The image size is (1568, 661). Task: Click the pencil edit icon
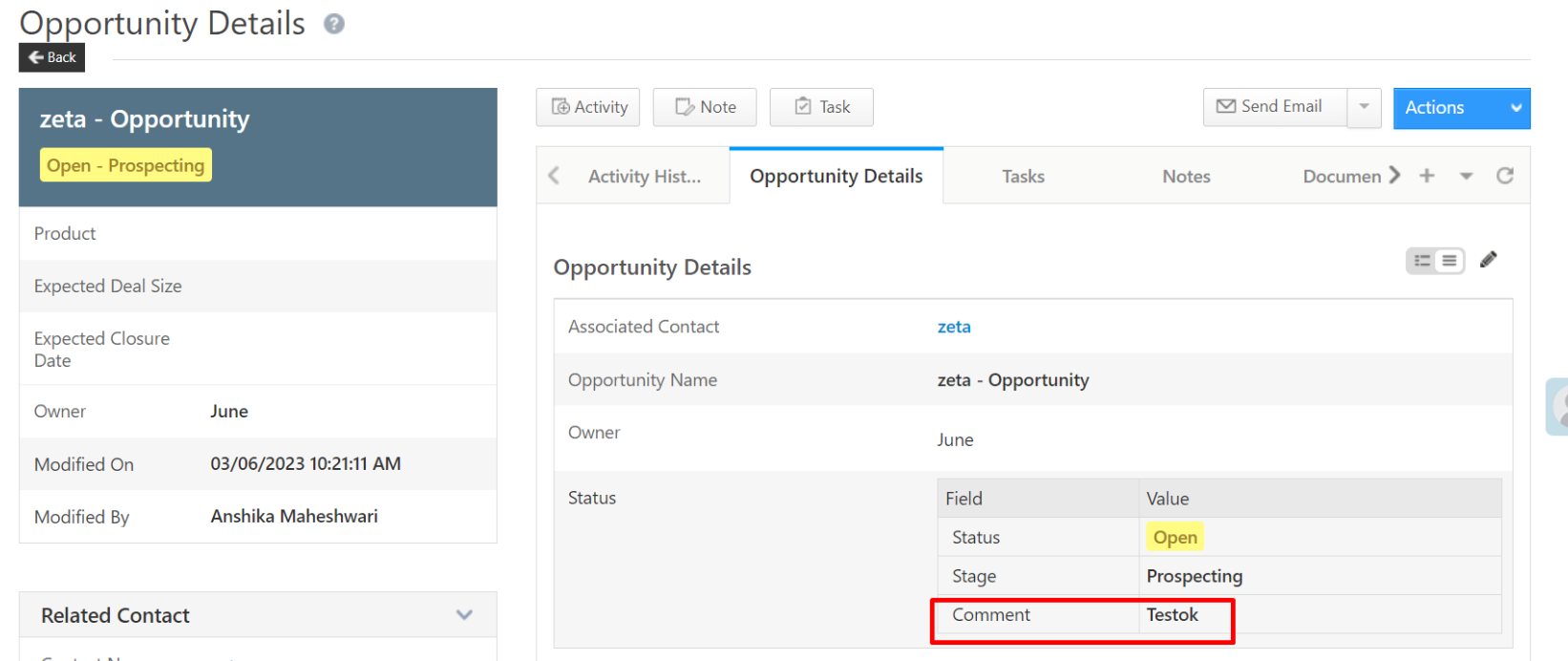1488,260
